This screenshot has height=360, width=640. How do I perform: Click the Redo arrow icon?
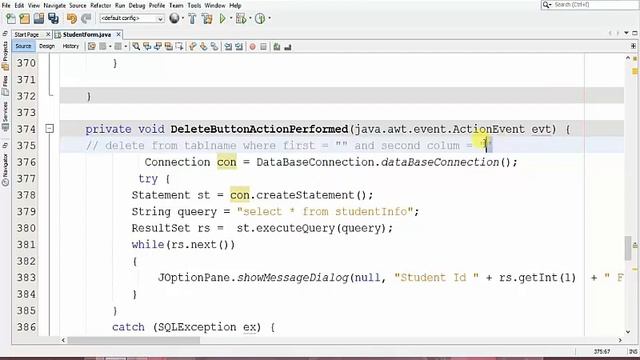pyautogui.click(x=86, y=18)
